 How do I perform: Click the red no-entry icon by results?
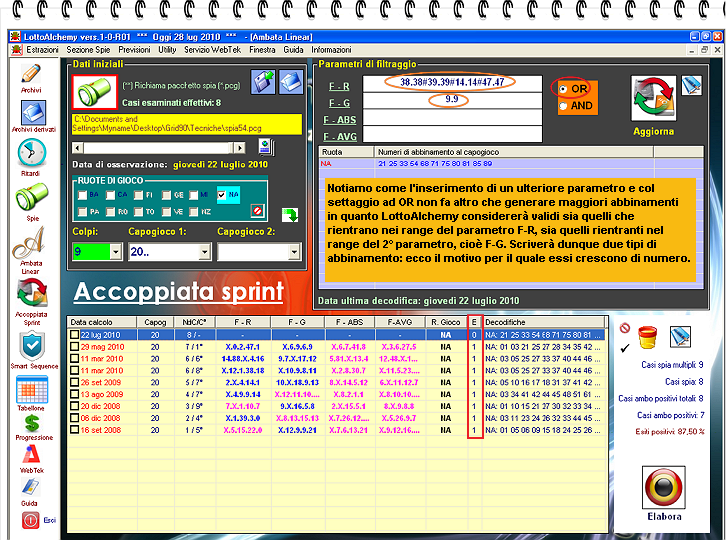625,328
